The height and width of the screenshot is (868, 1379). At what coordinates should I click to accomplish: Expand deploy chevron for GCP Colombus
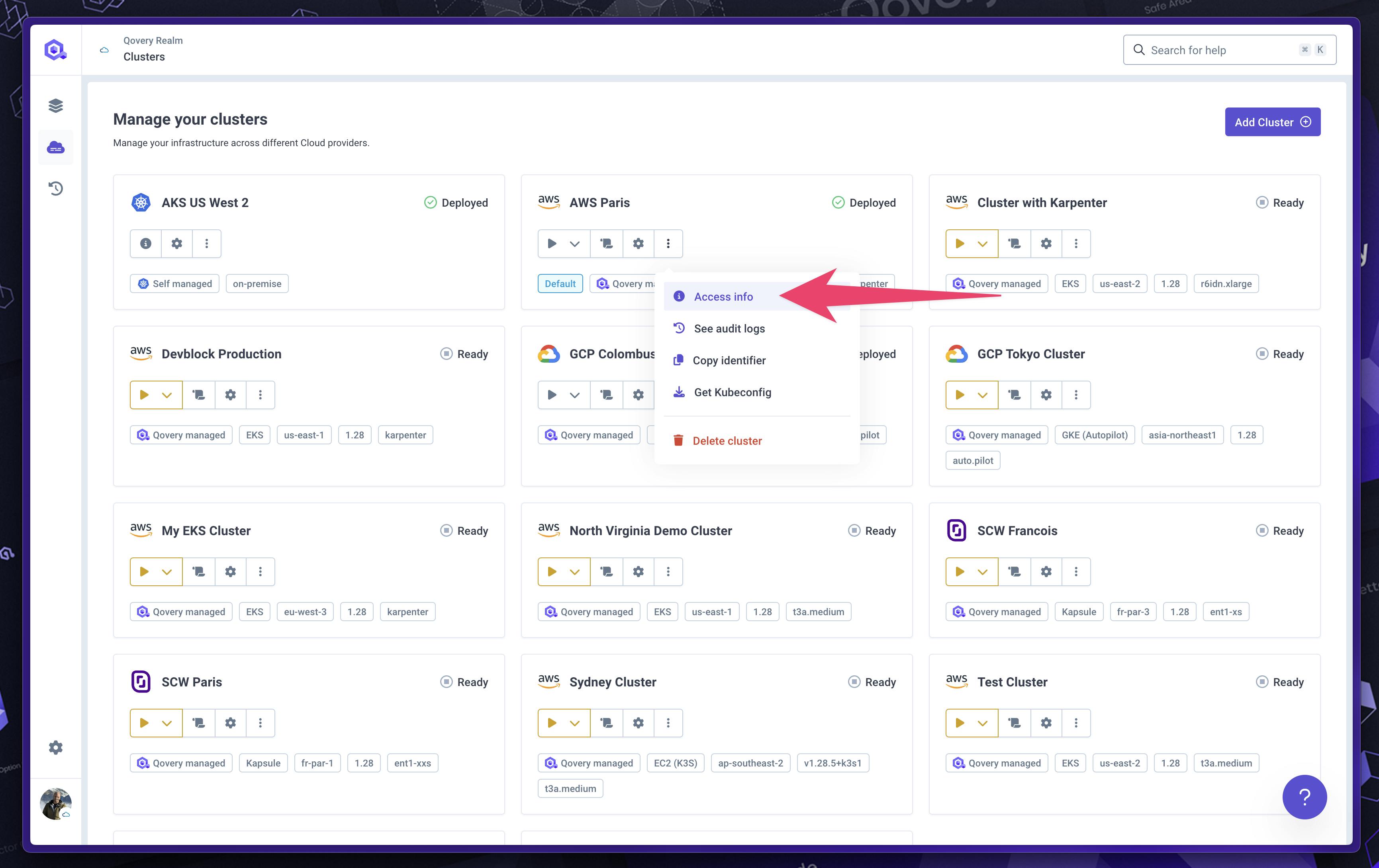pyautogui.click(x=575, y=395)
